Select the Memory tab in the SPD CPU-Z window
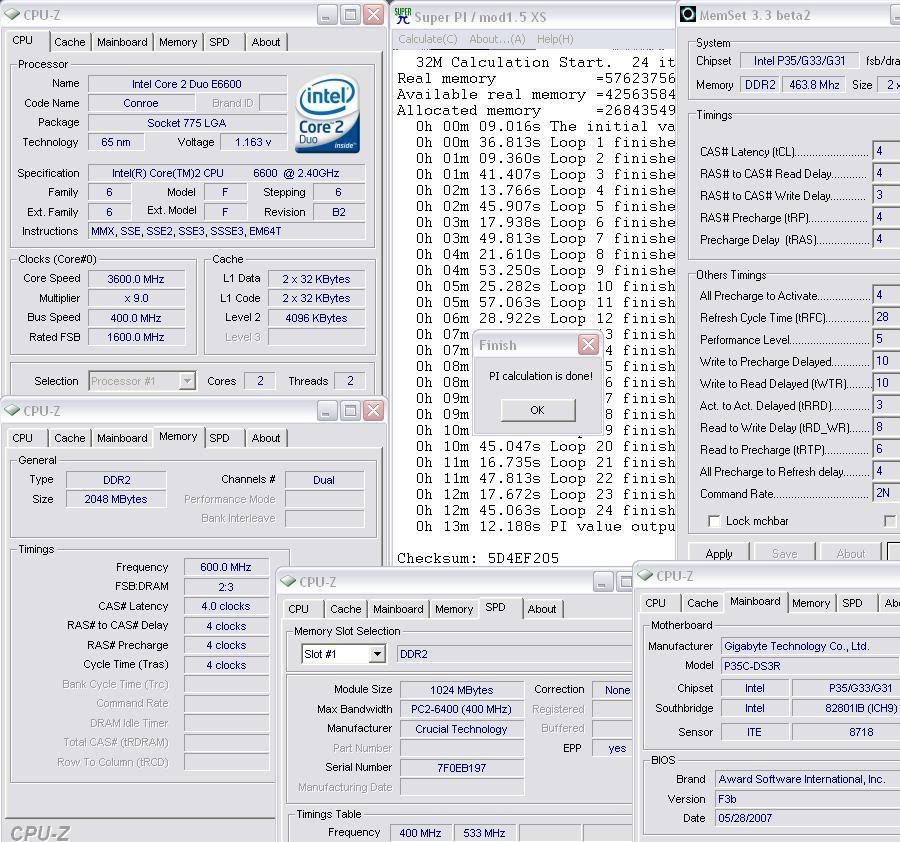The image size is (900, 842). [453, 609]
